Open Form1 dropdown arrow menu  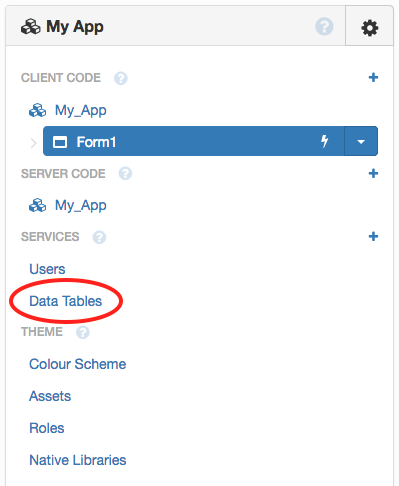pos(361,141)
